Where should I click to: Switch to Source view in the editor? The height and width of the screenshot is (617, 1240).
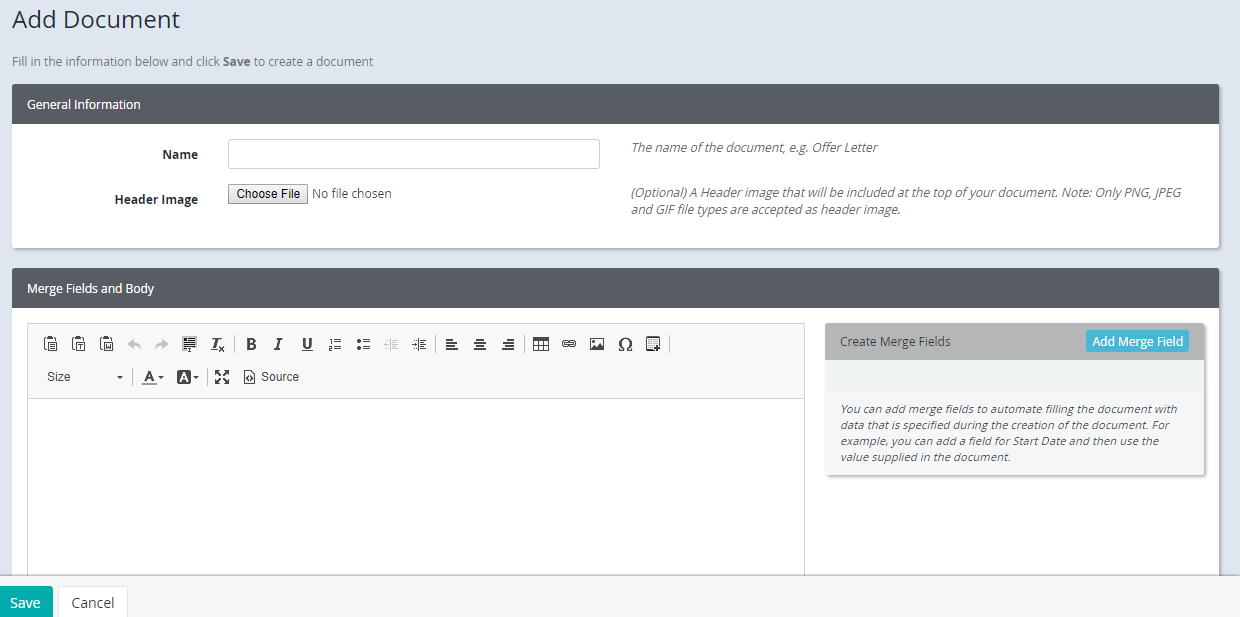(x=270, y=377)
